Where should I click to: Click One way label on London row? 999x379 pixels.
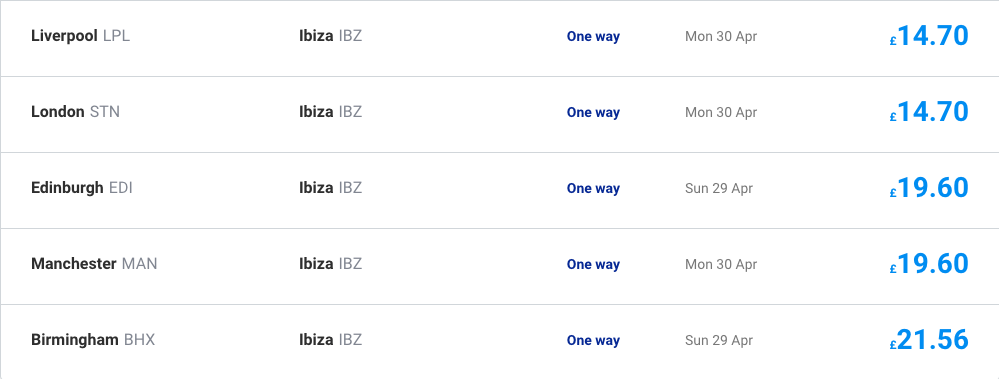593,112
